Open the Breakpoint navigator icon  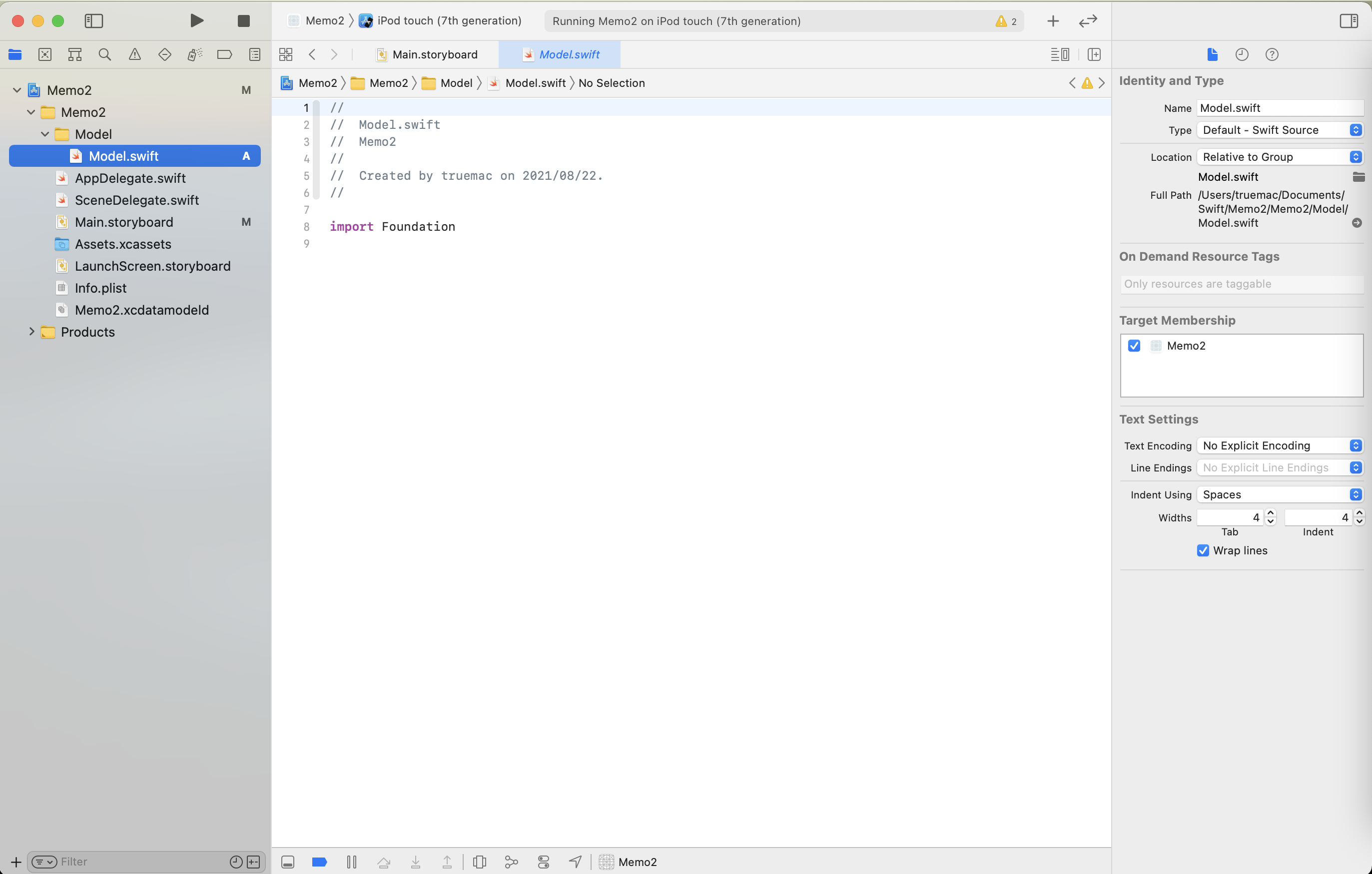pos(224,54)
